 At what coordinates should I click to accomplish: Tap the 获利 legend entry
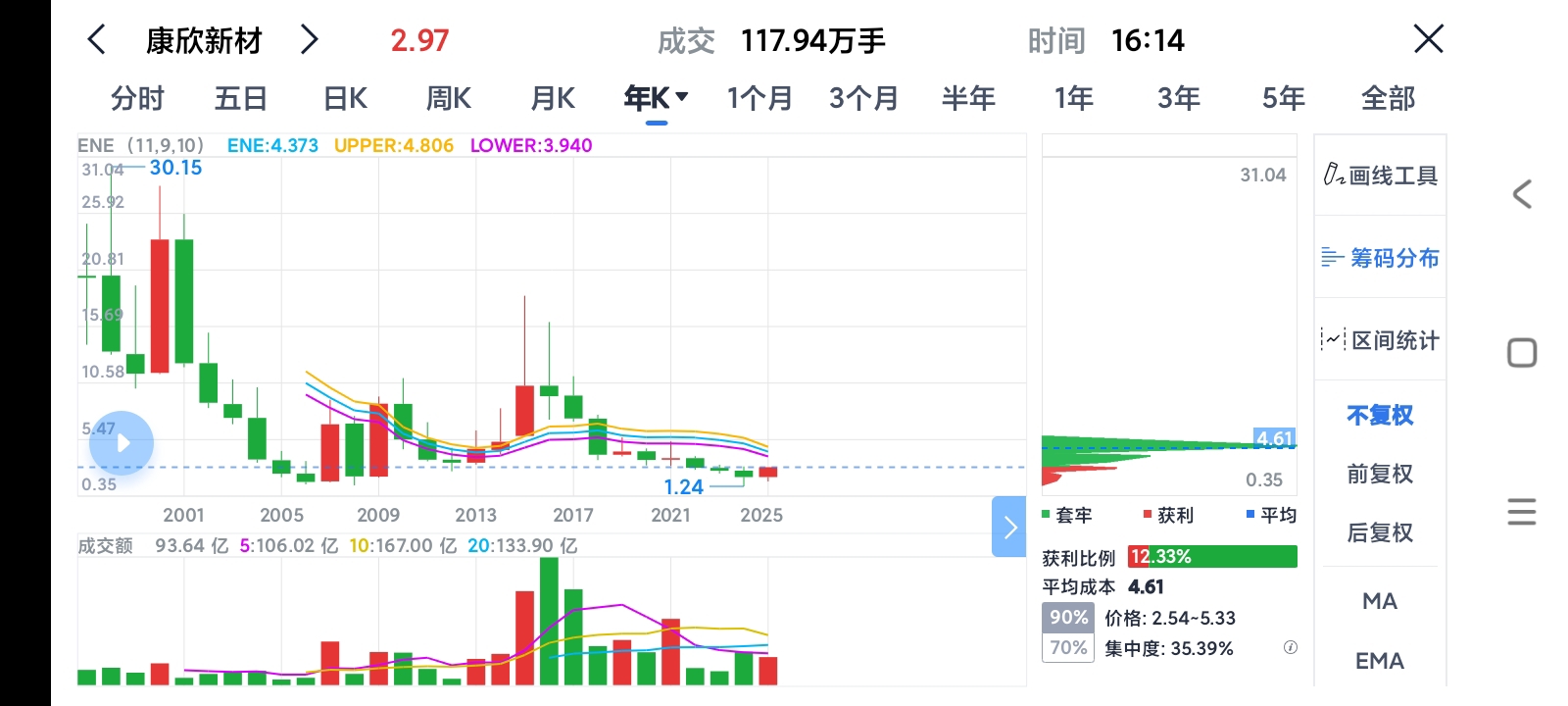1168,515
